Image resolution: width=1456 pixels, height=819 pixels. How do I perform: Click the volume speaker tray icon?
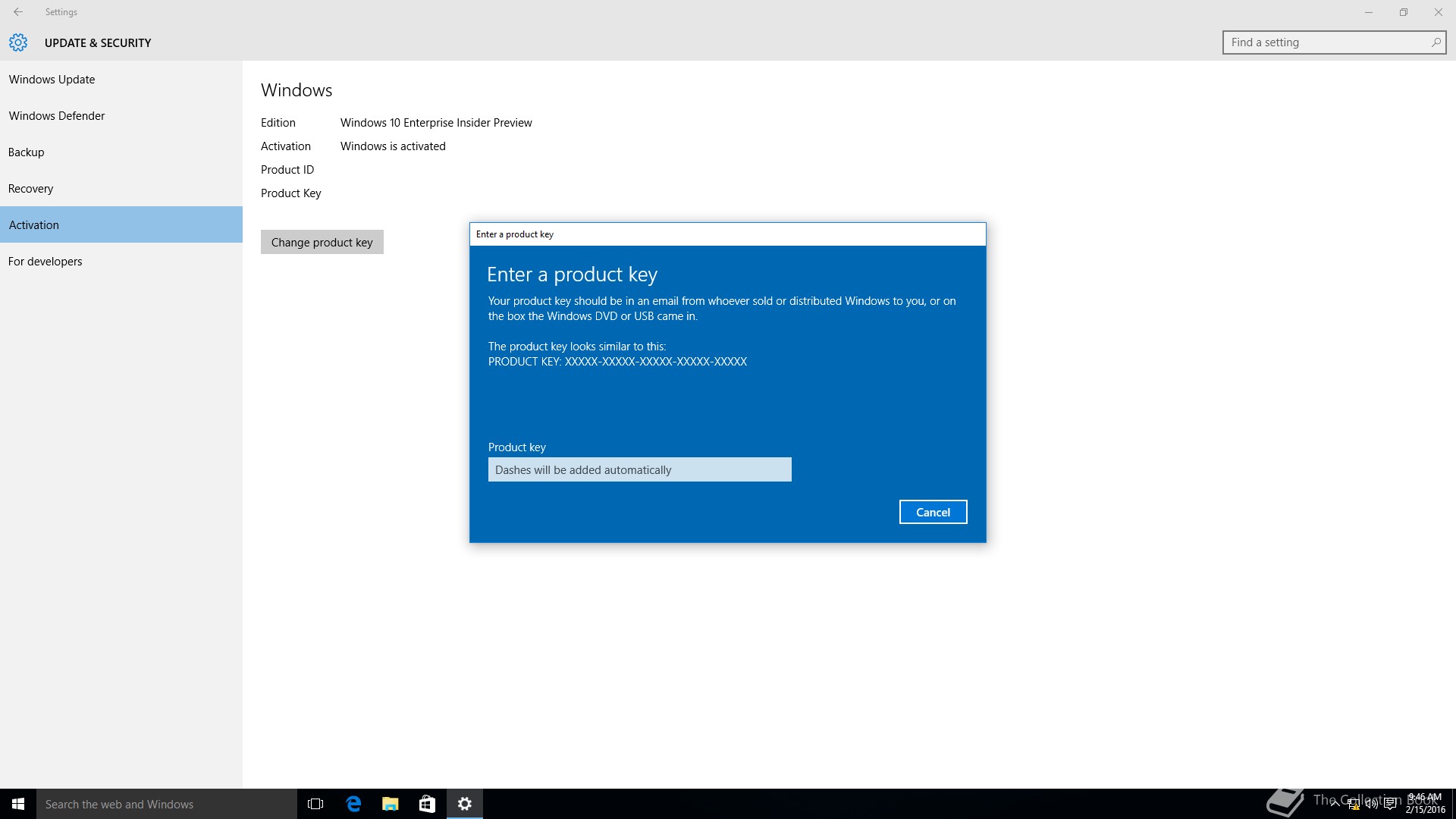[1372, 805]
